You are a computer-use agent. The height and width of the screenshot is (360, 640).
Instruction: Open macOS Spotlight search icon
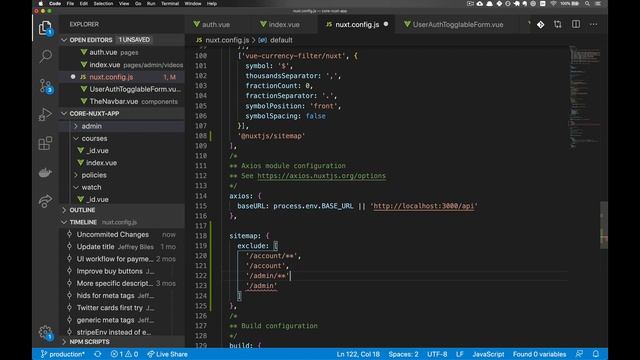587,4
